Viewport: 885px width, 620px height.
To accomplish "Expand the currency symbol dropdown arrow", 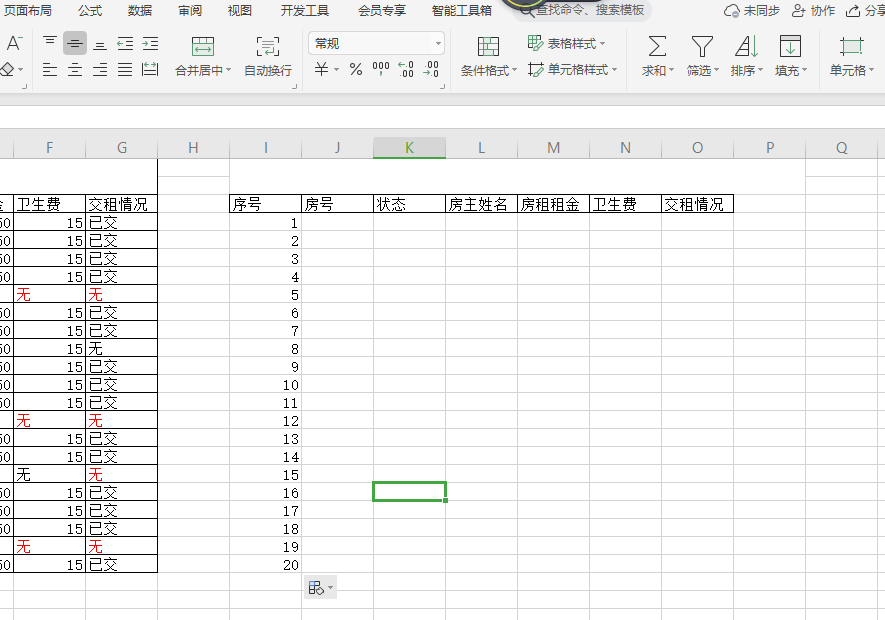I will [x=336, y=70].
